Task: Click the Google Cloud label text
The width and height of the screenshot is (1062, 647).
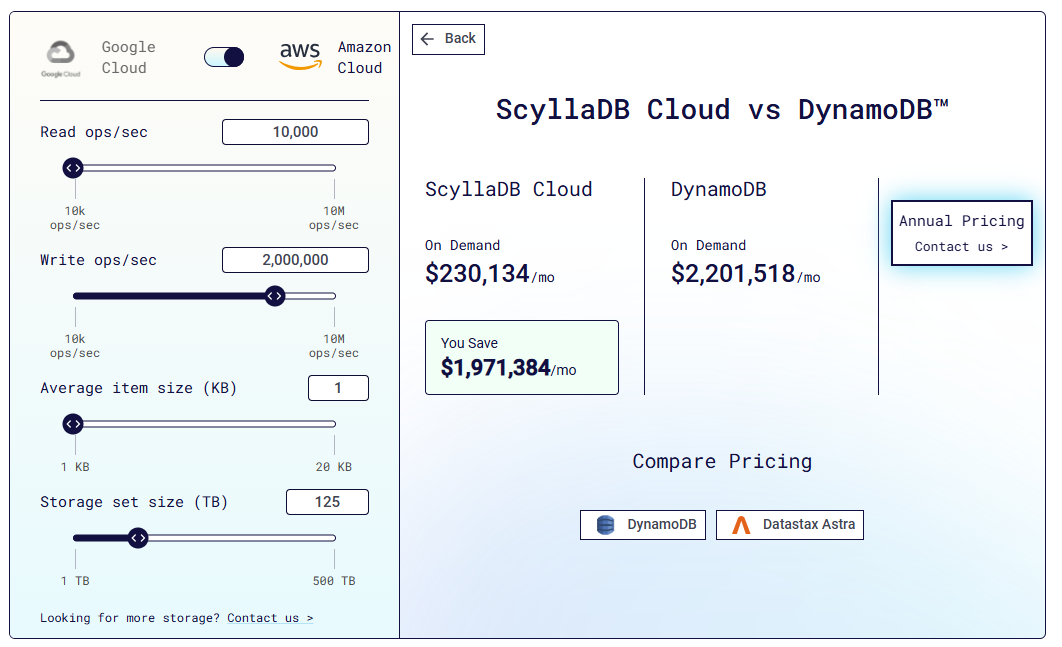Action: 128,58
